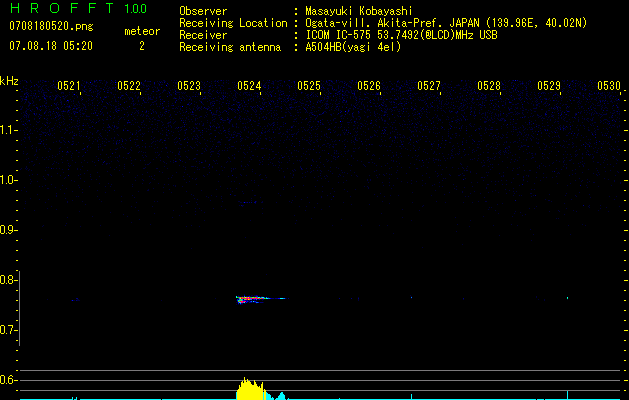The height and width of the screenshot is (400, 629).
Task: Click the 0524 time axis marker
Action: (x=249, y=86)
